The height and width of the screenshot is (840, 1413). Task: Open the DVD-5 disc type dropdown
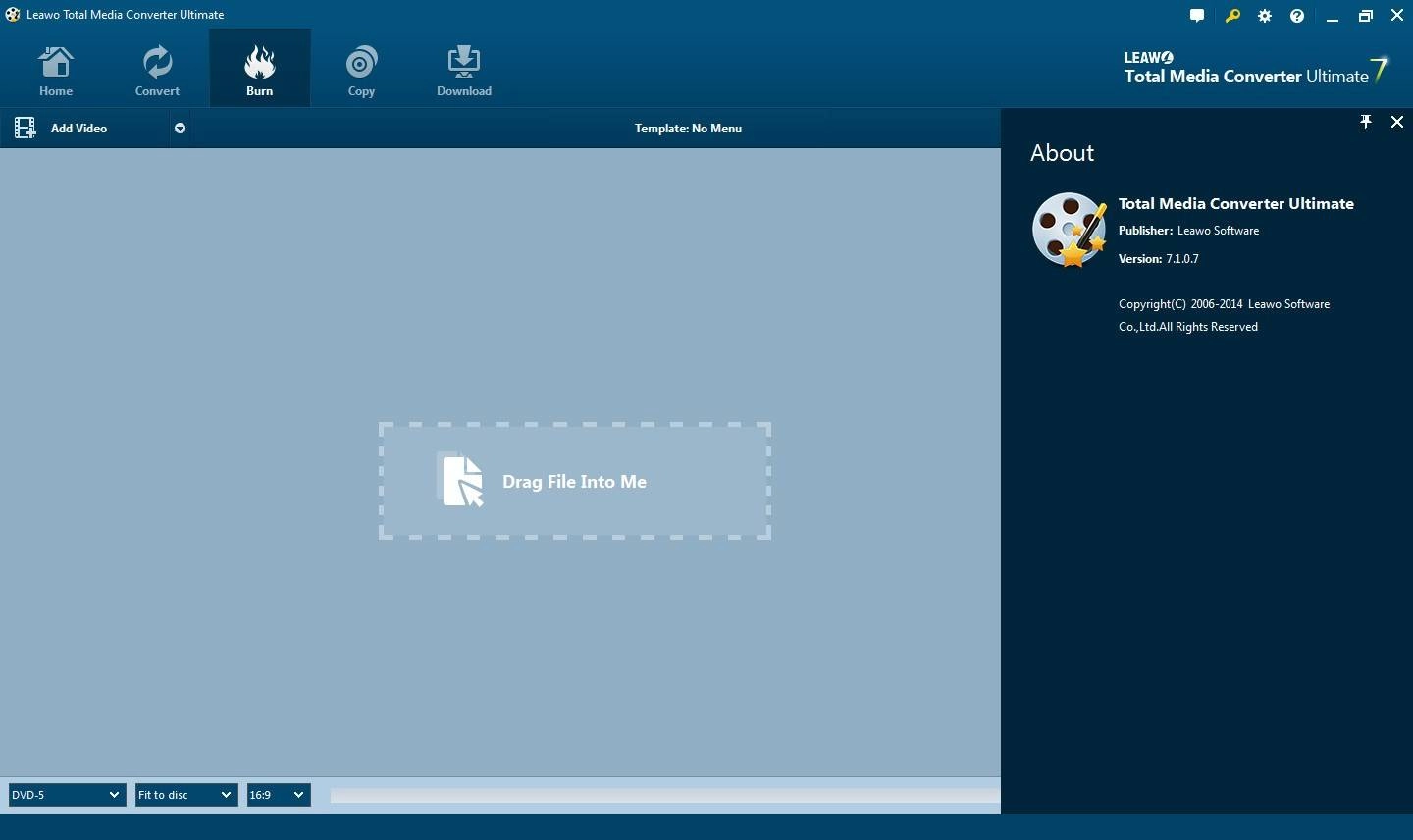(67, 795)
